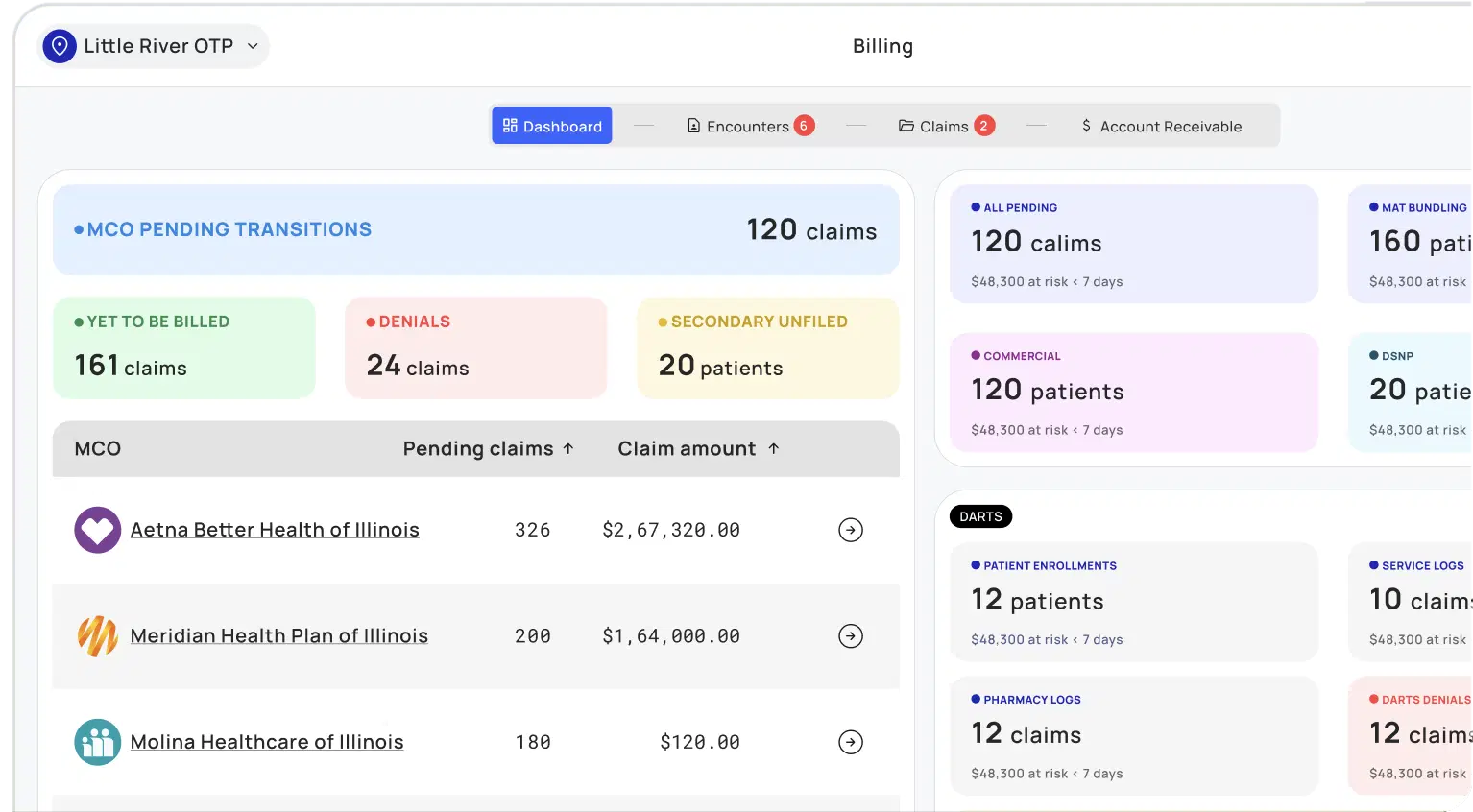Click the Encounters notification badge showing 6

pyautogui.click(x=804, y=126)
